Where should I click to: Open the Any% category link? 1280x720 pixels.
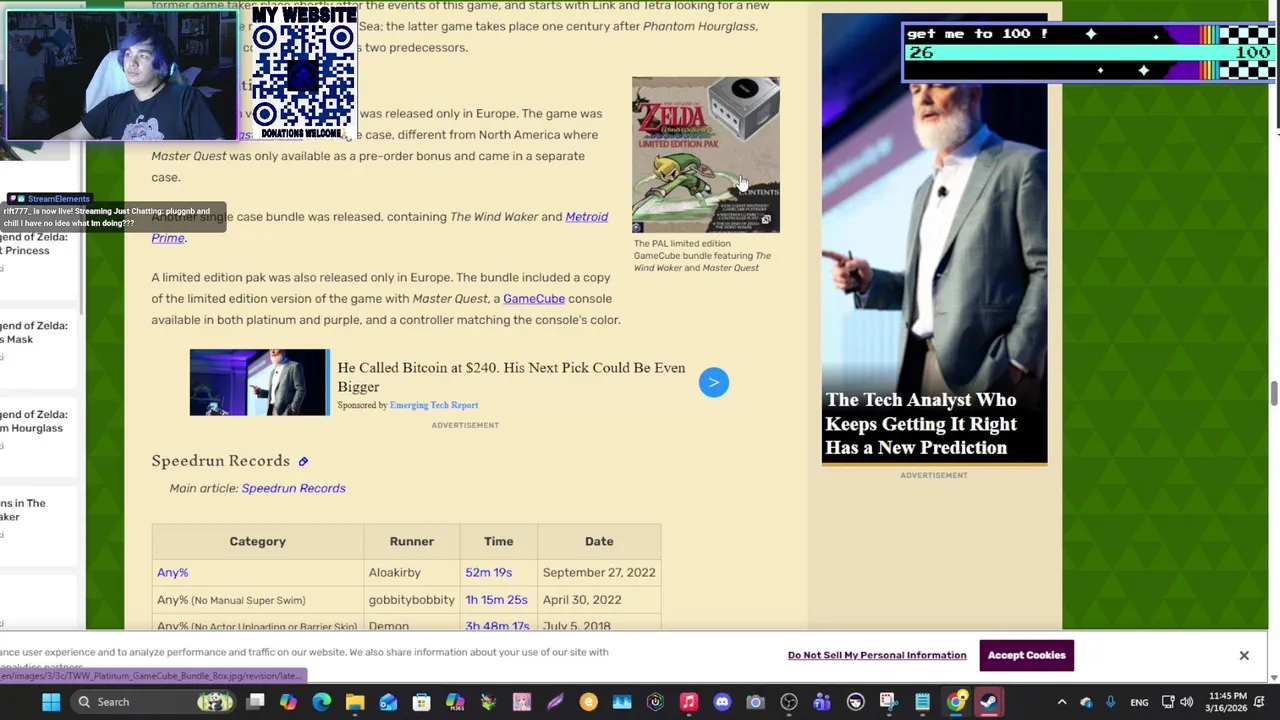tap(172, 572)
